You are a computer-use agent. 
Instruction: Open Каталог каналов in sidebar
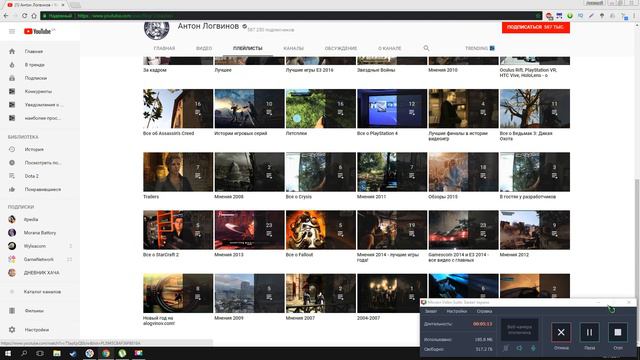click(42, 292)
